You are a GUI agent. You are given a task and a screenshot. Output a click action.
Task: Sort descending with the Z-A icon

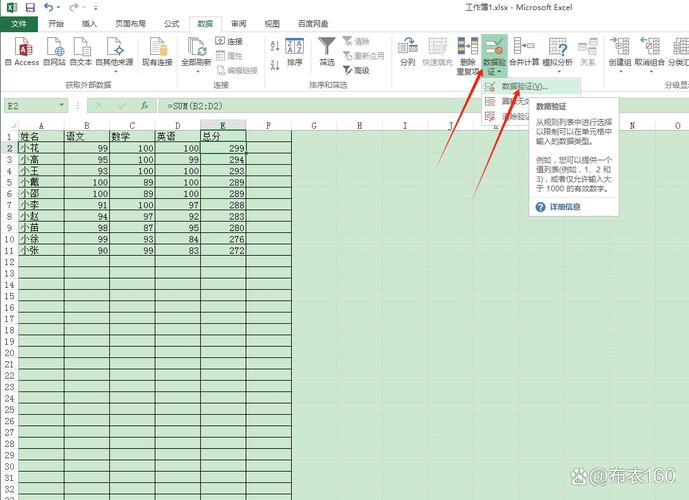coord(275,65)
